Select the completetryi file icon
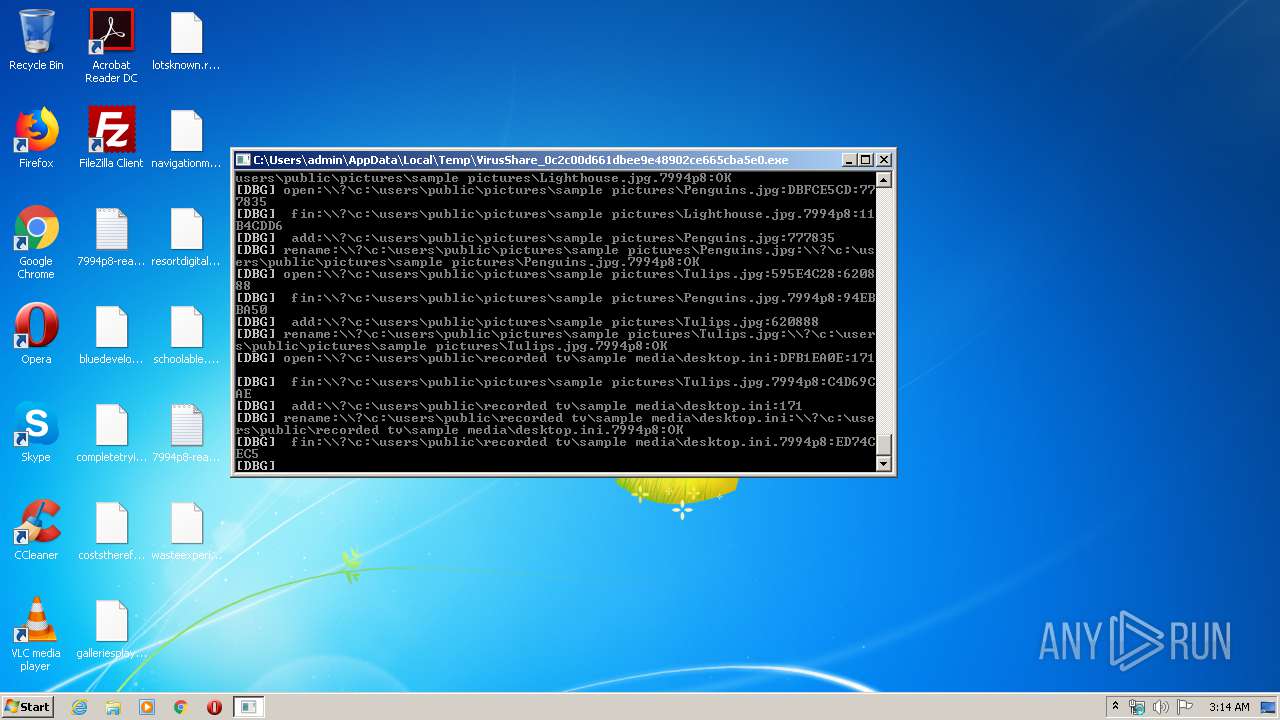The image size is (1280, 720). coord(111,432)
